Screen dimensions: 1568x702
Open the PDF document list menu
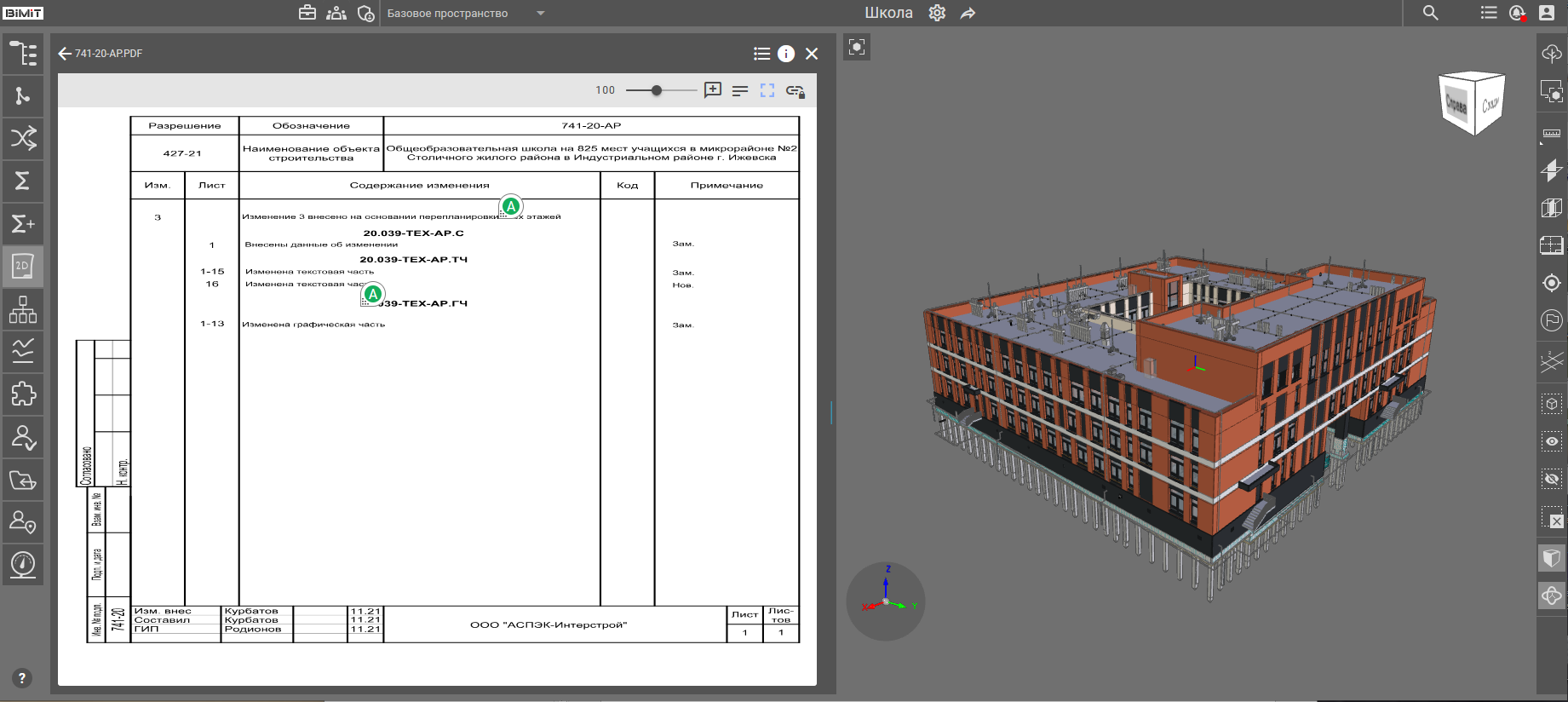tap(761, 54)
